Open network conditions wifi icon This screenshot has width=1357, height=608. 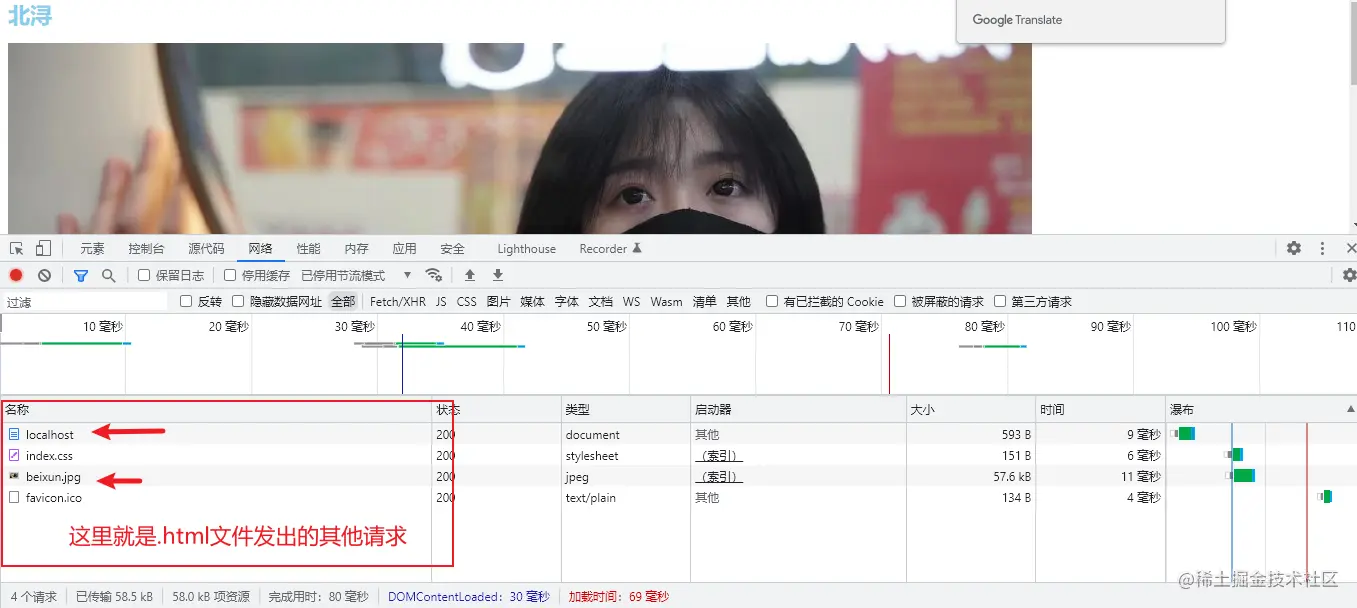click(433, 275)
